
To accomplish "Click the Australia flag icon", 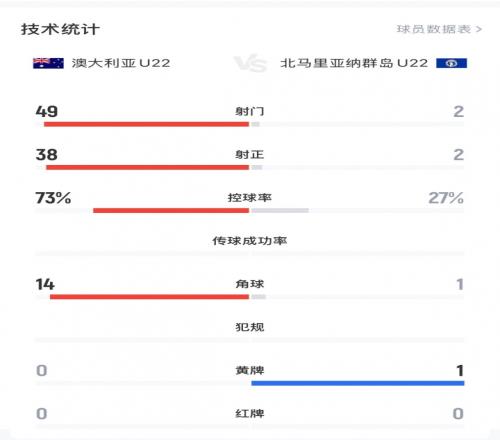I will pos(48,63).
